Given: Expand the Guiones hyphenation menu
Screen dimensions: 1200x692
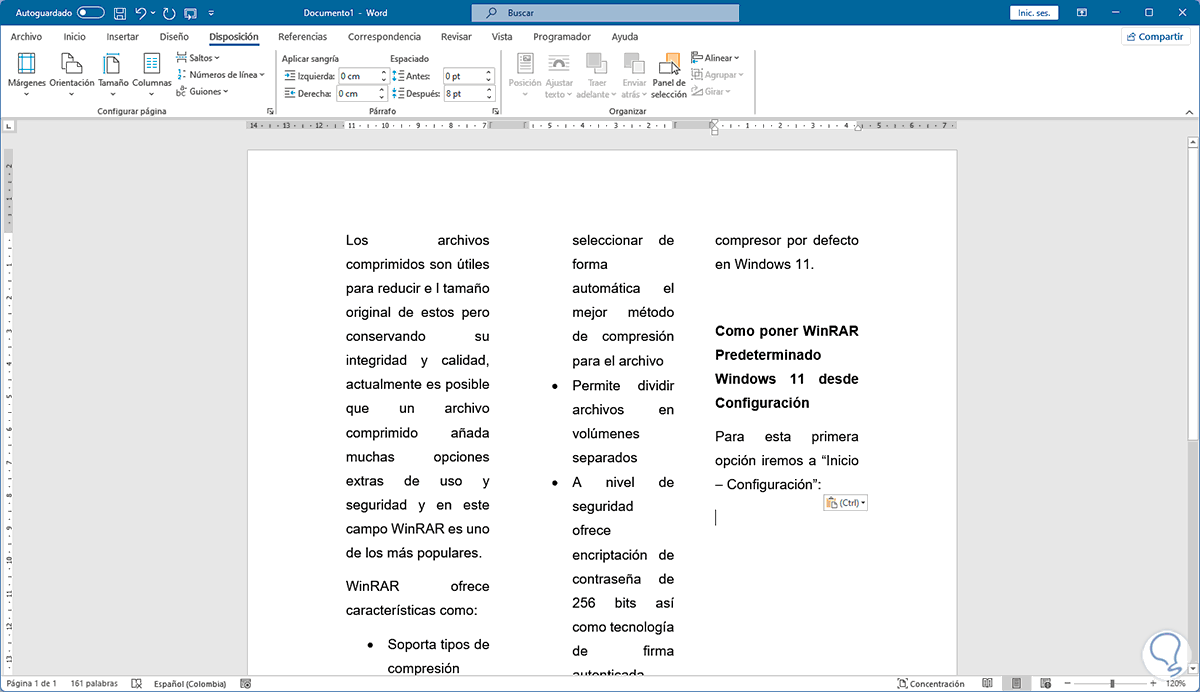Looking at the screenshot, I should point(202,91).
